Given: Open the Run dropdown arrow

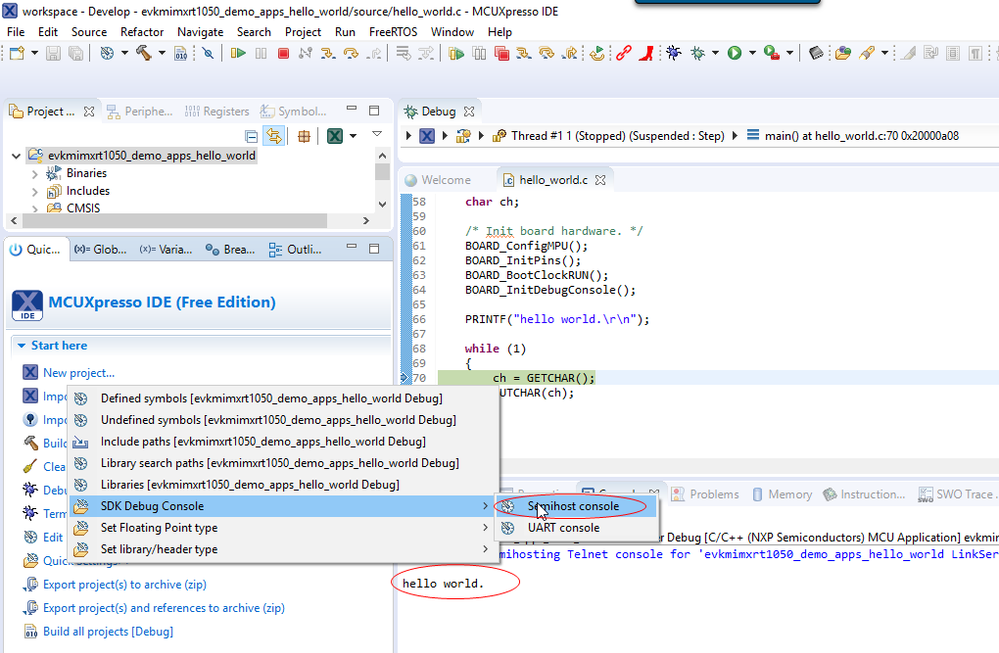Looking at the screenshot, I should [x=752, y=54].
